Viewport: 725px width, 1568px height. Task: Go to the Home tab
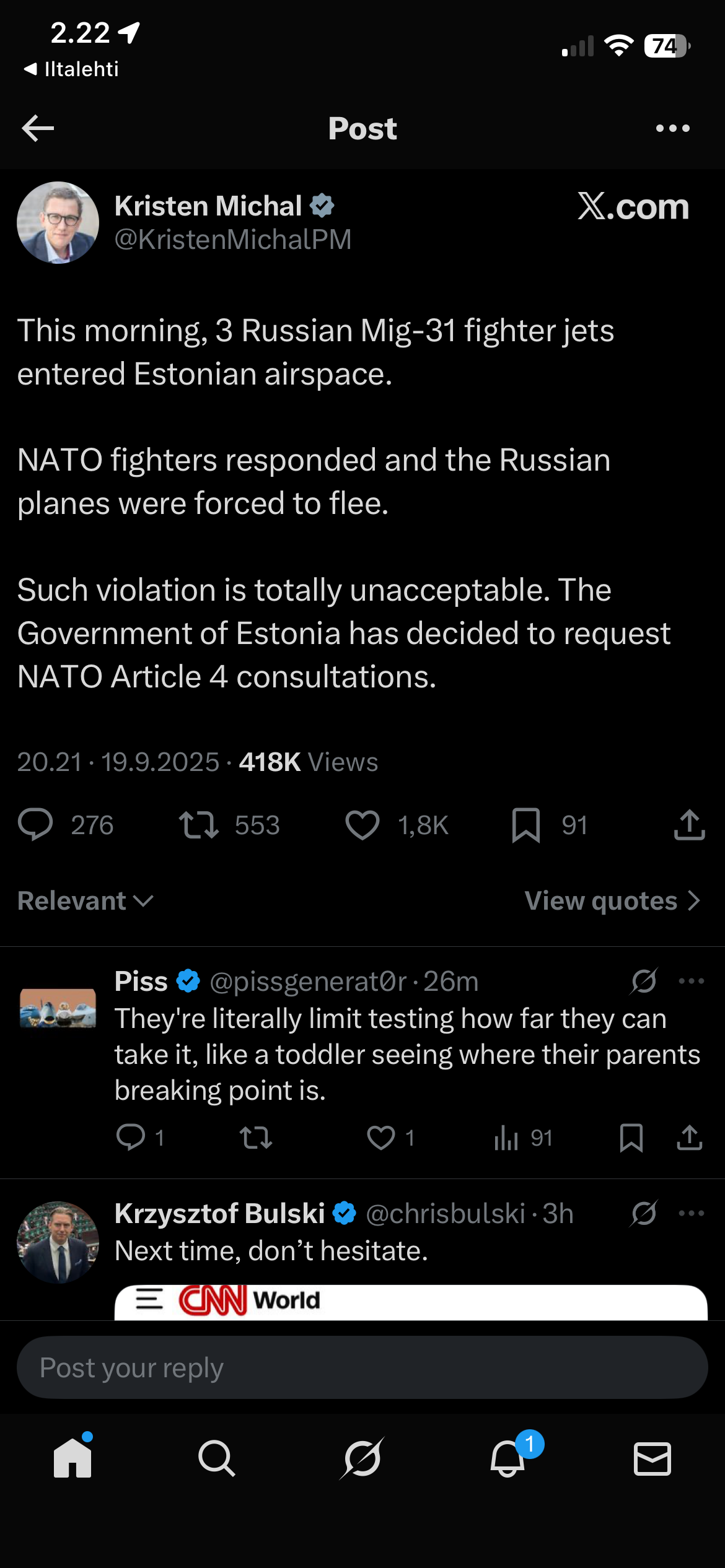pos(72,1458)
